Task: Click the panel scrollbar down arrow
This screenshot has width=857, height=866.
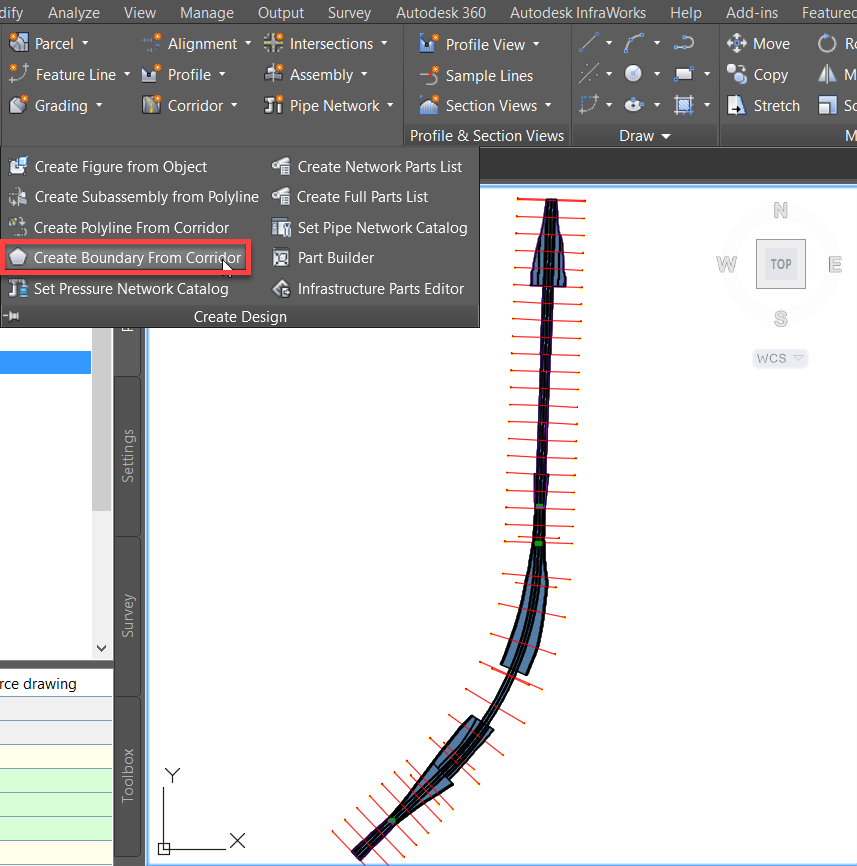Action: click(x=101, y=648)
